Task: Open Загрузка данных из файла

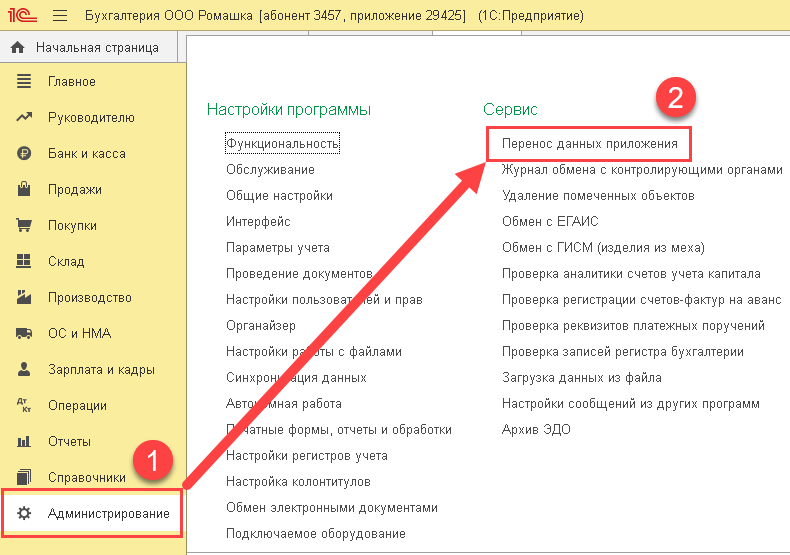Action: [x=582, y=378]
